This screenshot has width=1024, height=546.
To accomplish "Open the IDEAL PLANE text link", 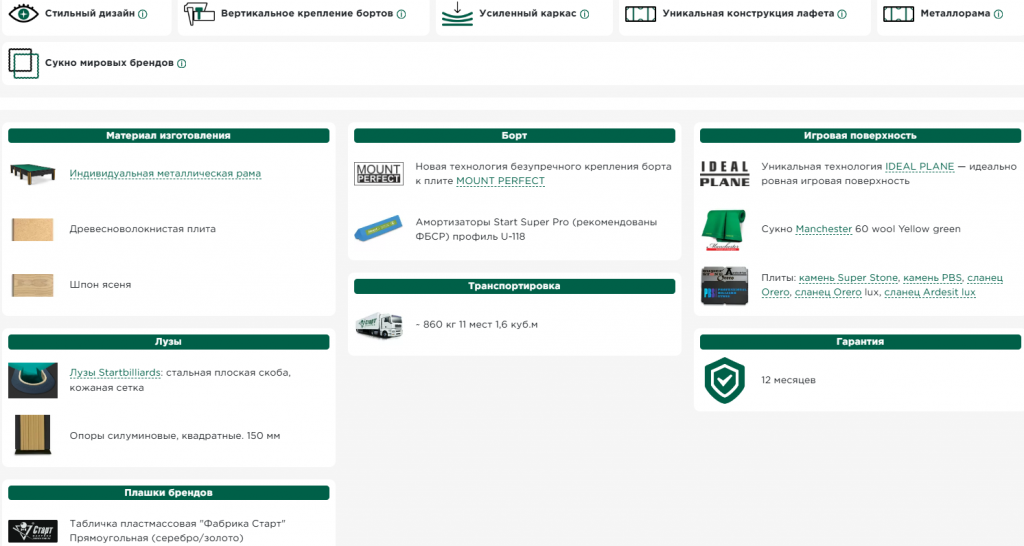I will point(920,167).
